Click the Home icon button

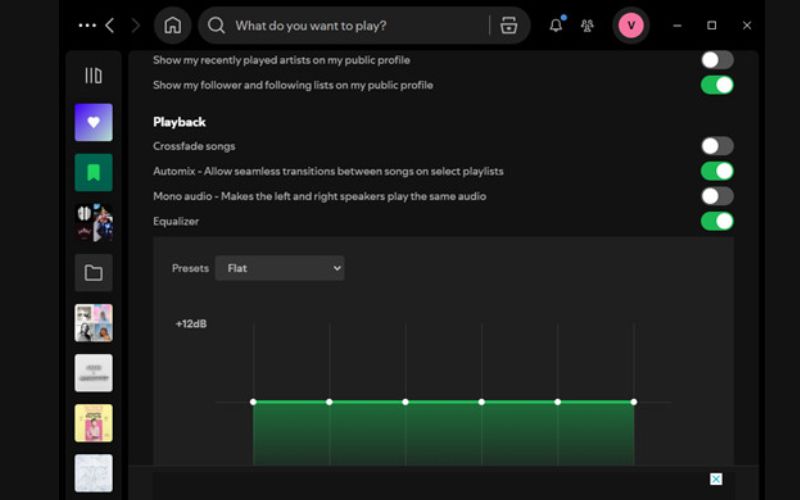pyautogui.click(x=173, y=25)
